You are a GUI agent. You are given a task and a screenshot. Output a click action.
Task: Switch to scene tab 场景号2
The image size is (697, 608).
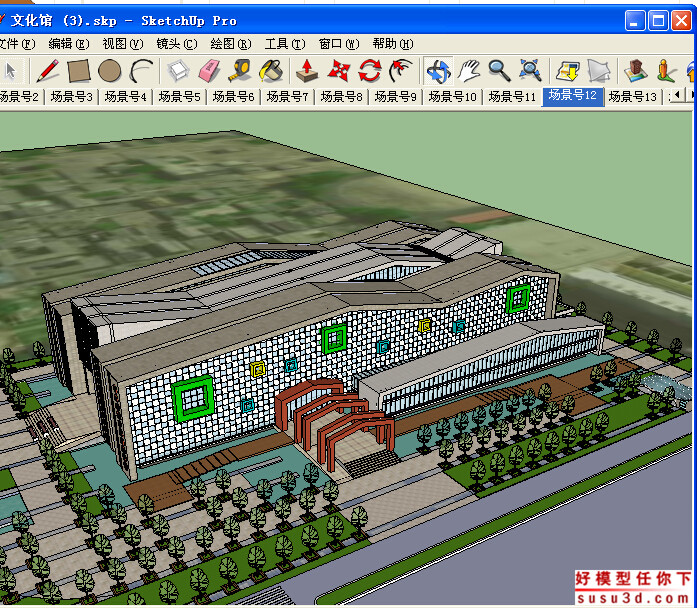[20, 96]
